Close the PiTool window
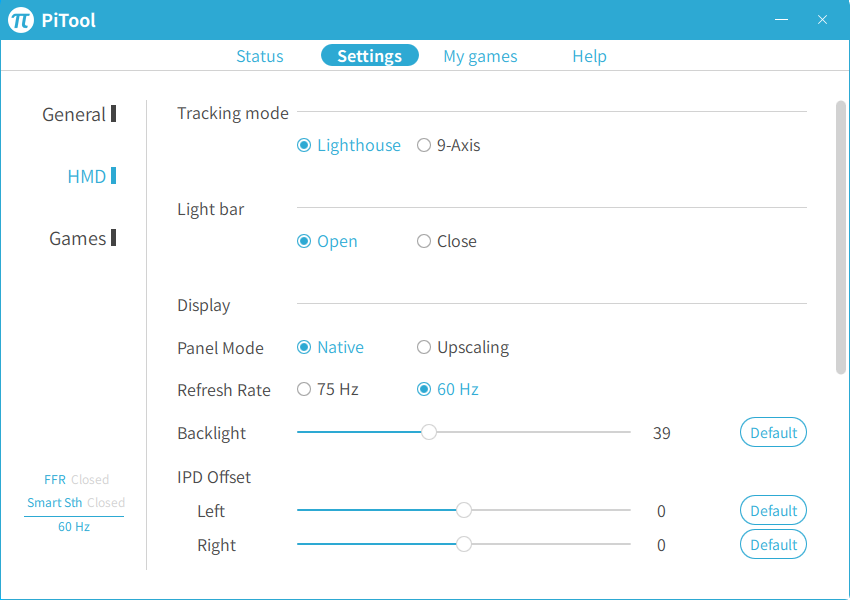The height and width of the screenshot is (600, 850). tap(822, 20)
